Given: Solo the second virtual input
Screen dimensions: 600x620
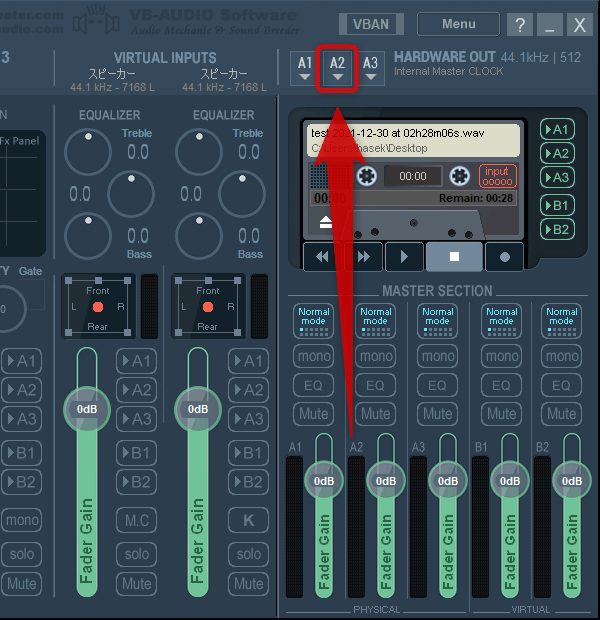Looking at the screenshot, I should 248,554.
